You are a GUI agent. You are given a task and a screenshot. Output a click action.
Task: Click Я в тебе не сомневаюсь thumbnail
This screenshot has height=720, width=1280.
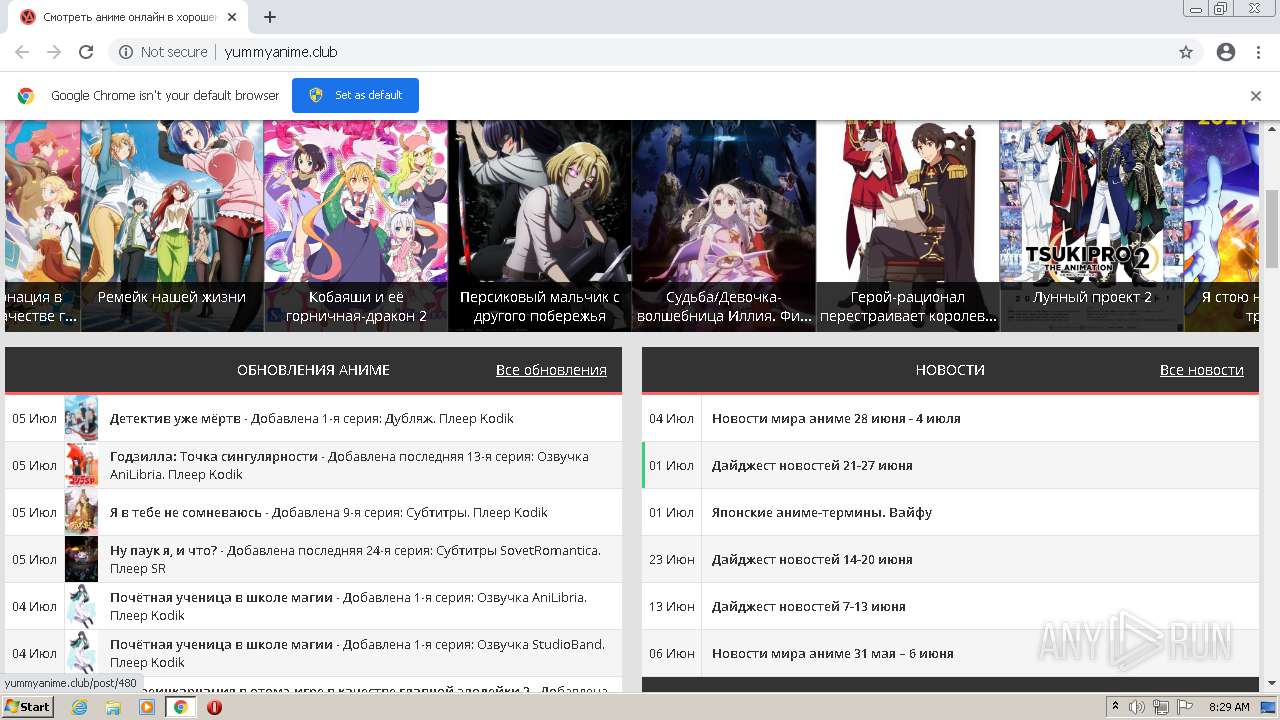pos(81,512)
